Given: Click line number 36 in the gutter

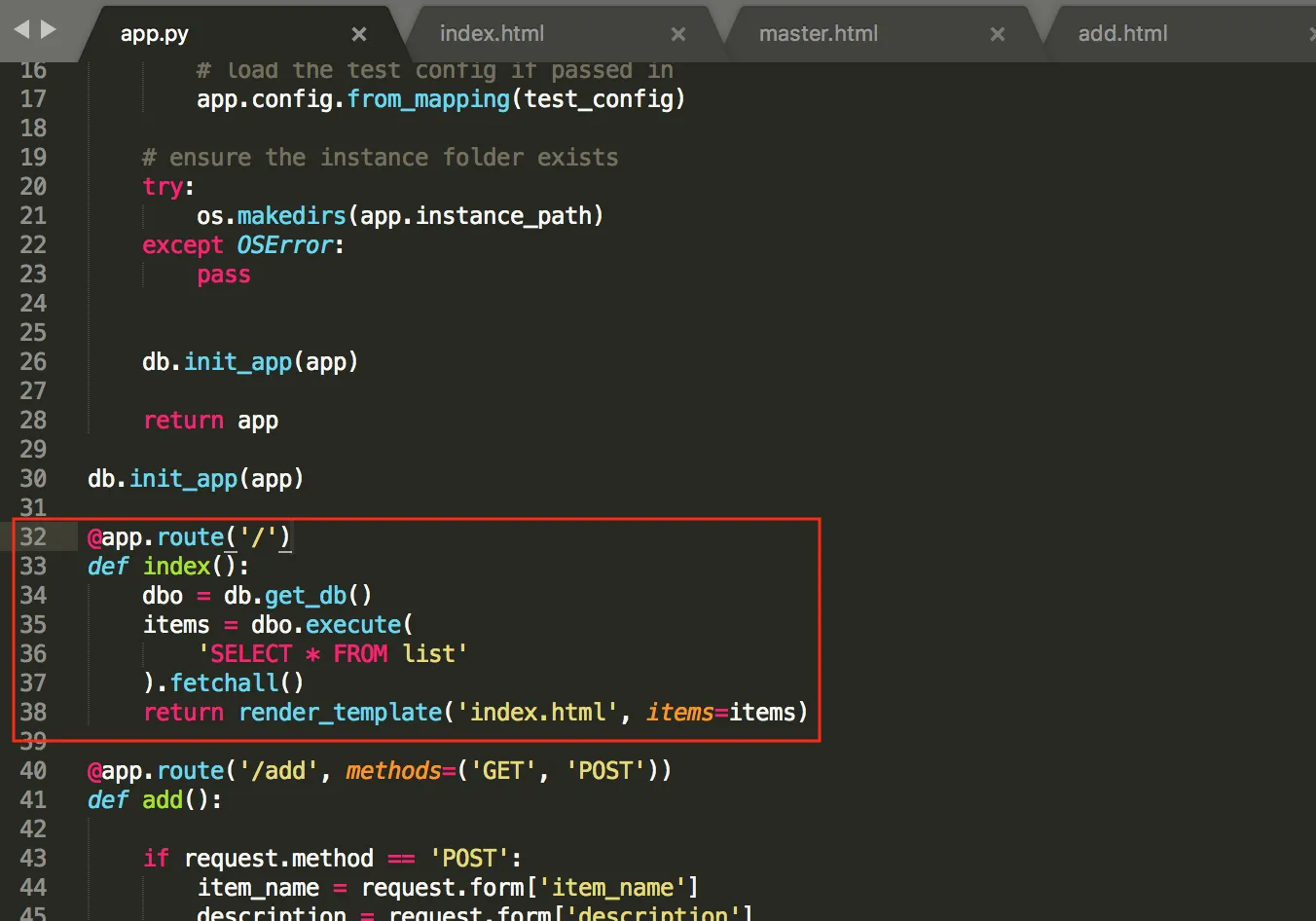Looking at the screenshot, I should [33, 654].
